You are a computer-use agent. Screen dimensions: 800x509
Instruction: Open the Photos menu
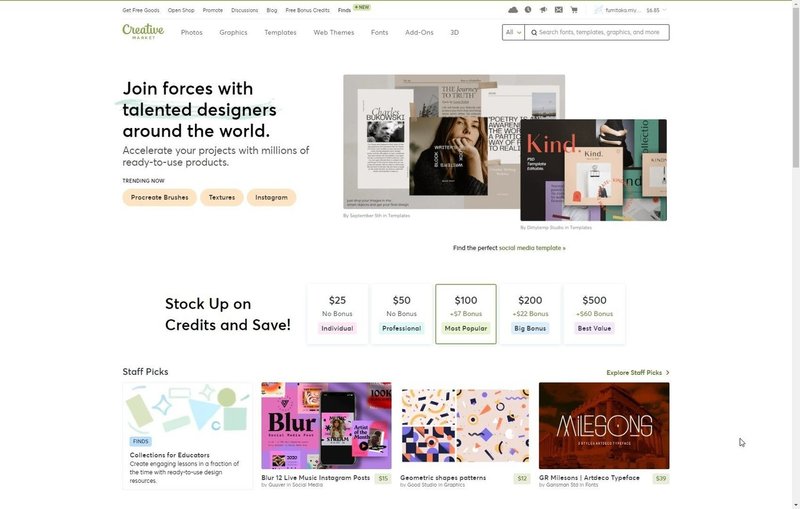click(x=191, y=32)
